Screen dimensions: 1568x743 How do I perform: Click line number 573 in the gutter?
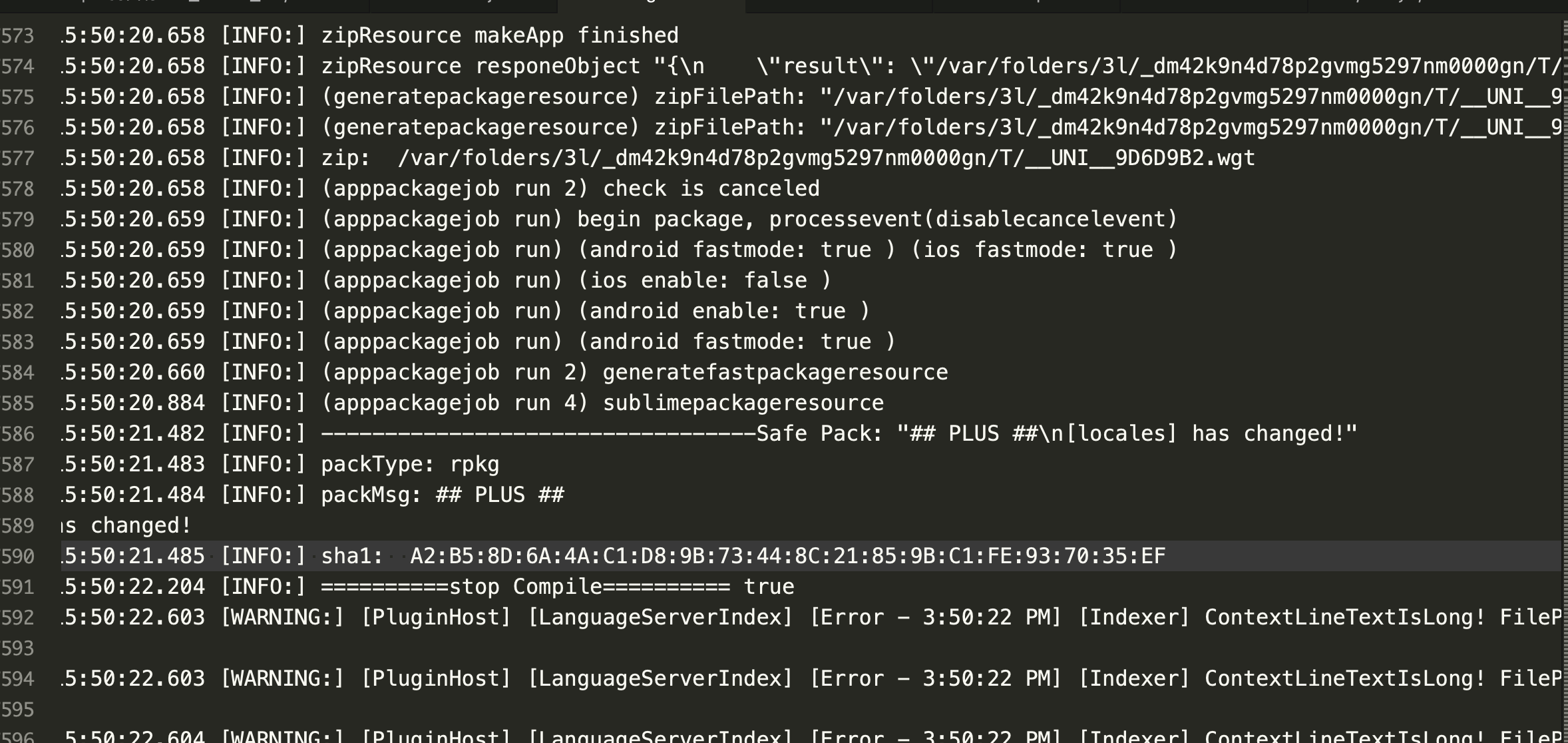pos(17,35)
